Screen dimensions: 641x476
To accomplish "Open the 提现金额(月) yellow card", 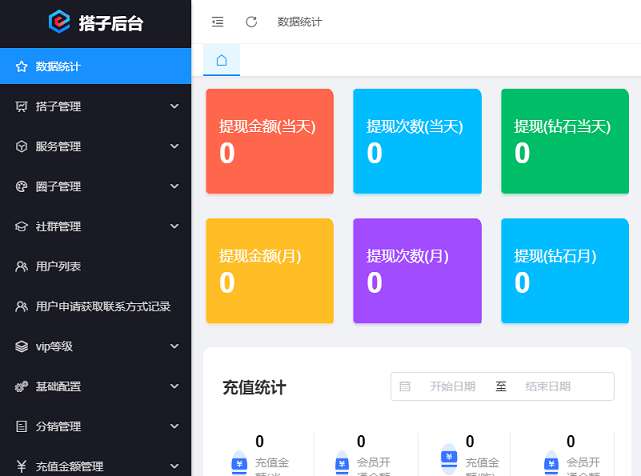I will (x=270, y=271).
